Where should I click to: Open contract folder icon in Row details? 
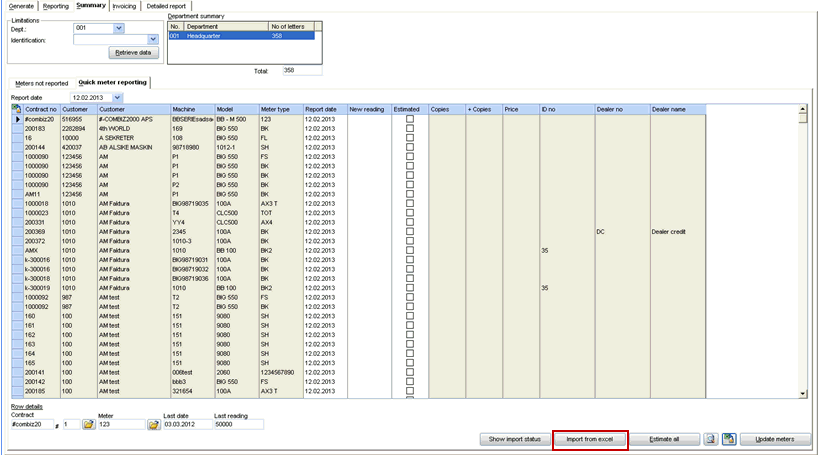(x=88, y=425)
